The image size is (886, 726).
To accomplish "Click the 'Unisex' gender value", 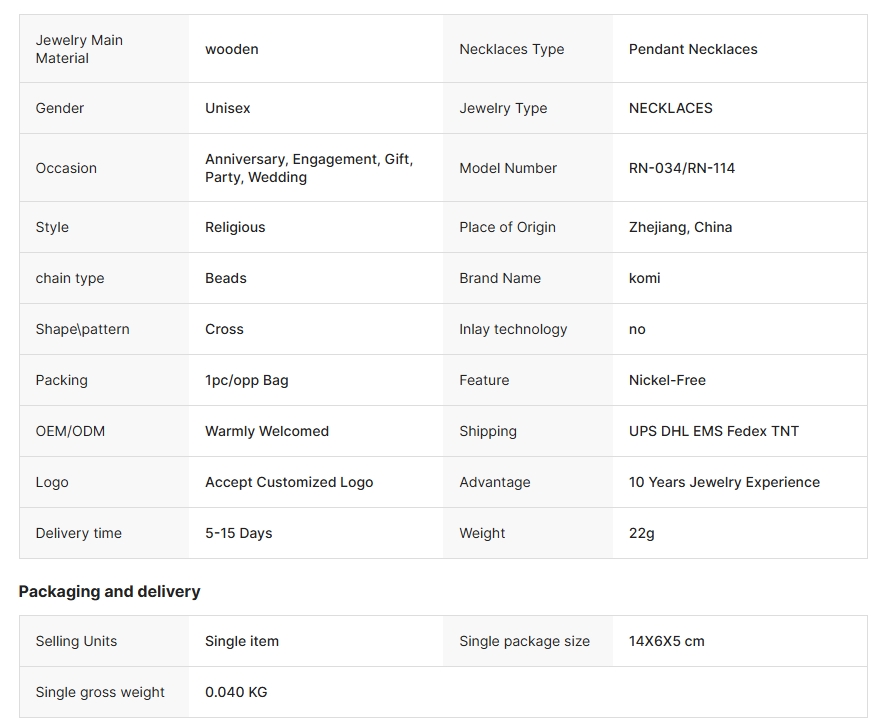I will click(x=227, y=108).
